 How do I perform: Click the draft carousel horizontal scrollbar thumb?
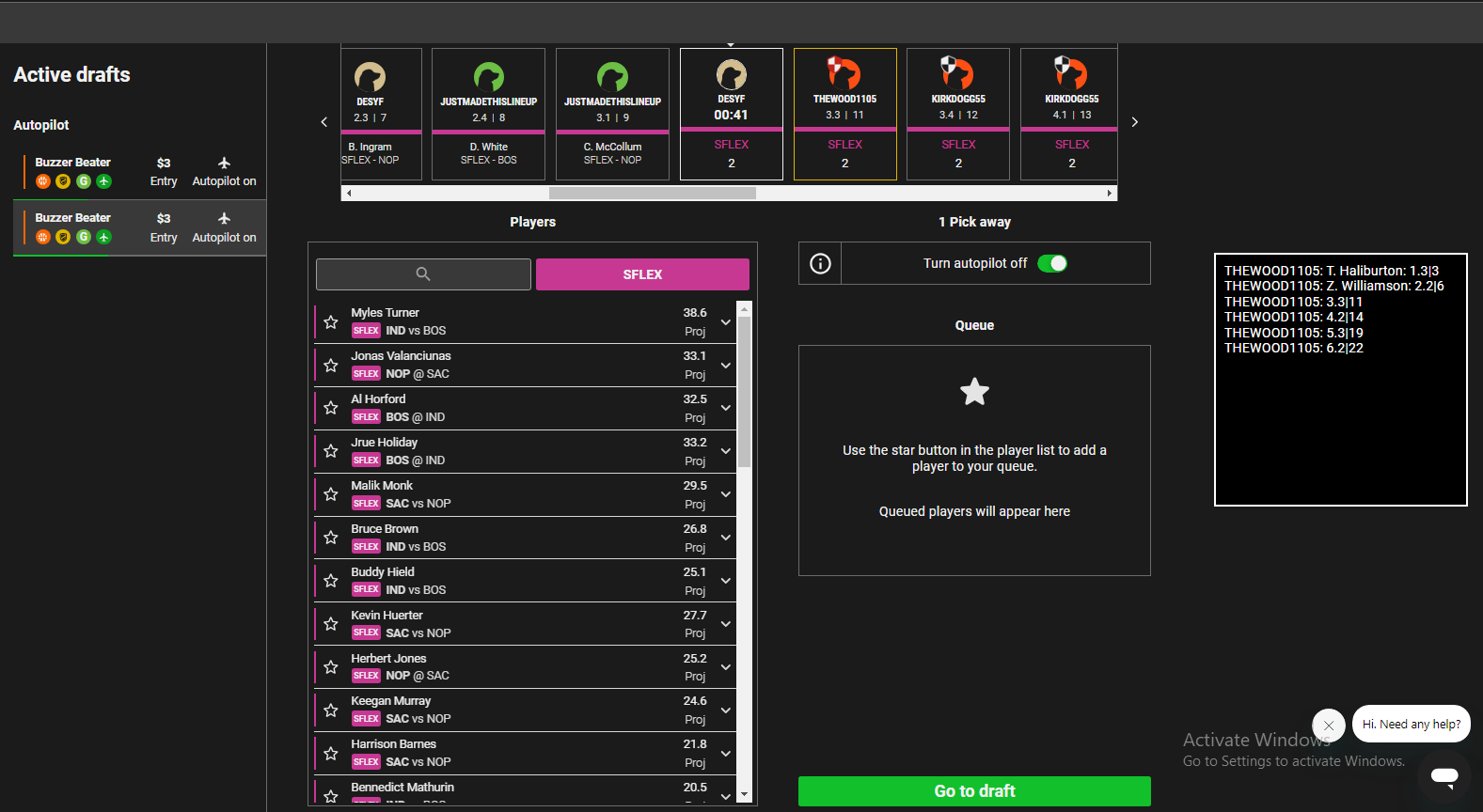click(x=653, y=193)
